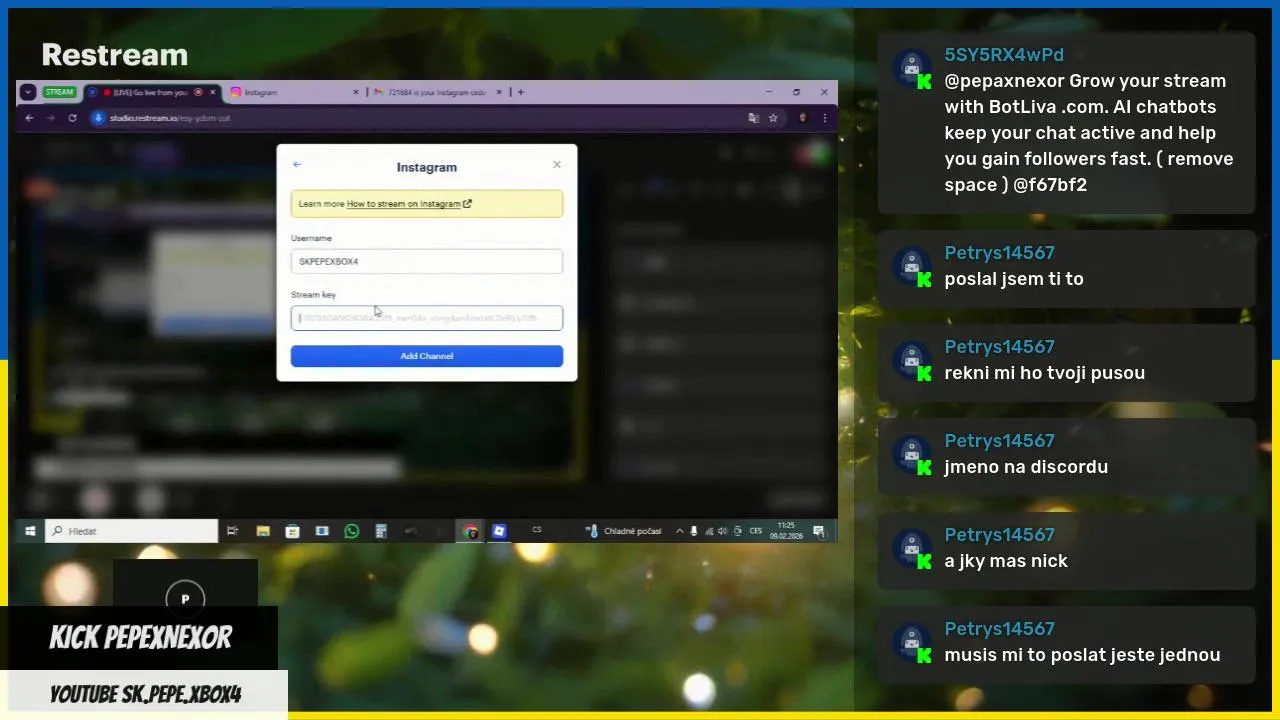1280x720 pixels.
Task: Open WhatsApp from the taskbar
Action: [x=352, y=531]
